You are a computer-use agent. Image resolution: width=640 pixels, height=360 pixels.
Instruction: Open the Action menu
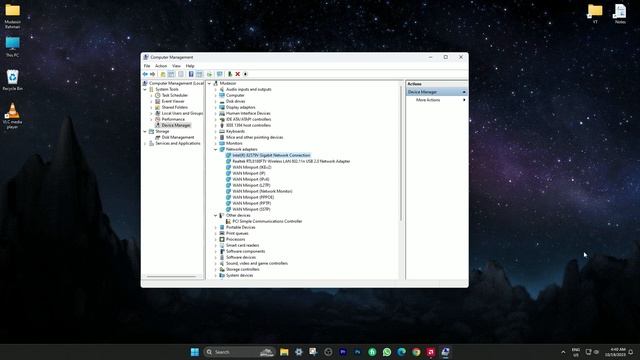click(161, 66)
